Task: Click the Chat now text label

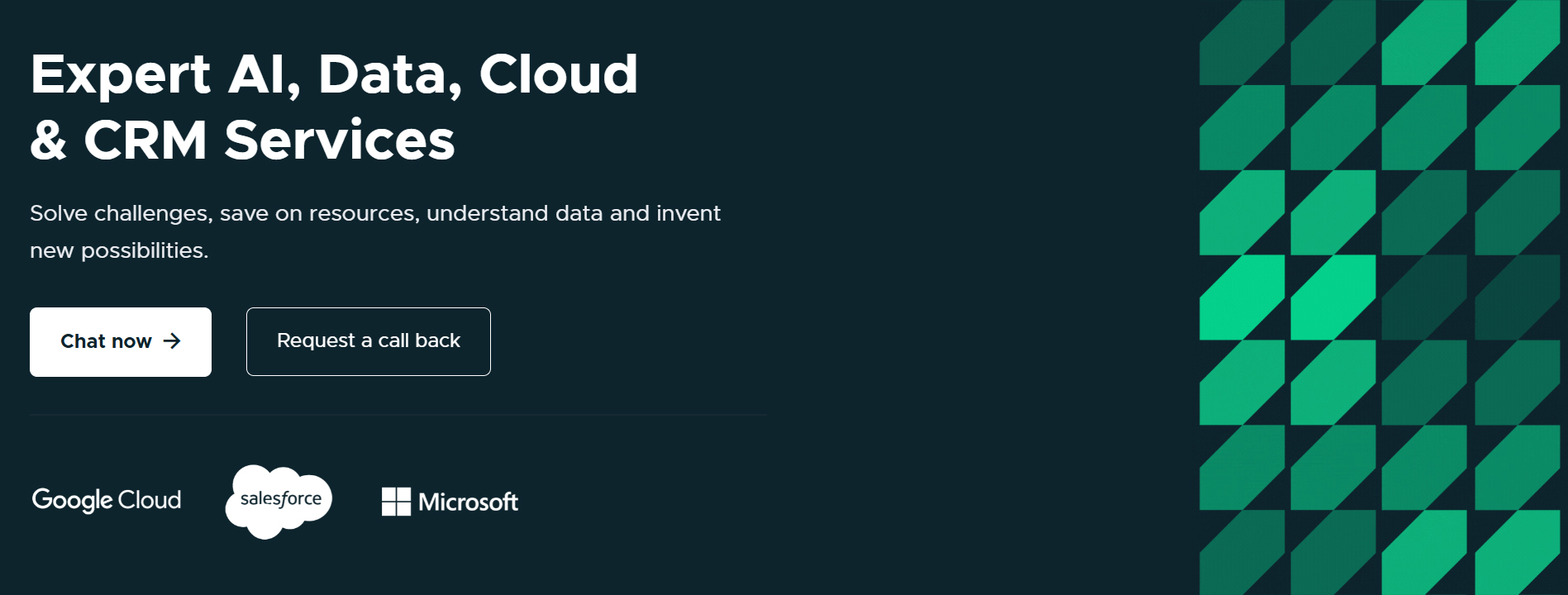Action: [106, 341]
